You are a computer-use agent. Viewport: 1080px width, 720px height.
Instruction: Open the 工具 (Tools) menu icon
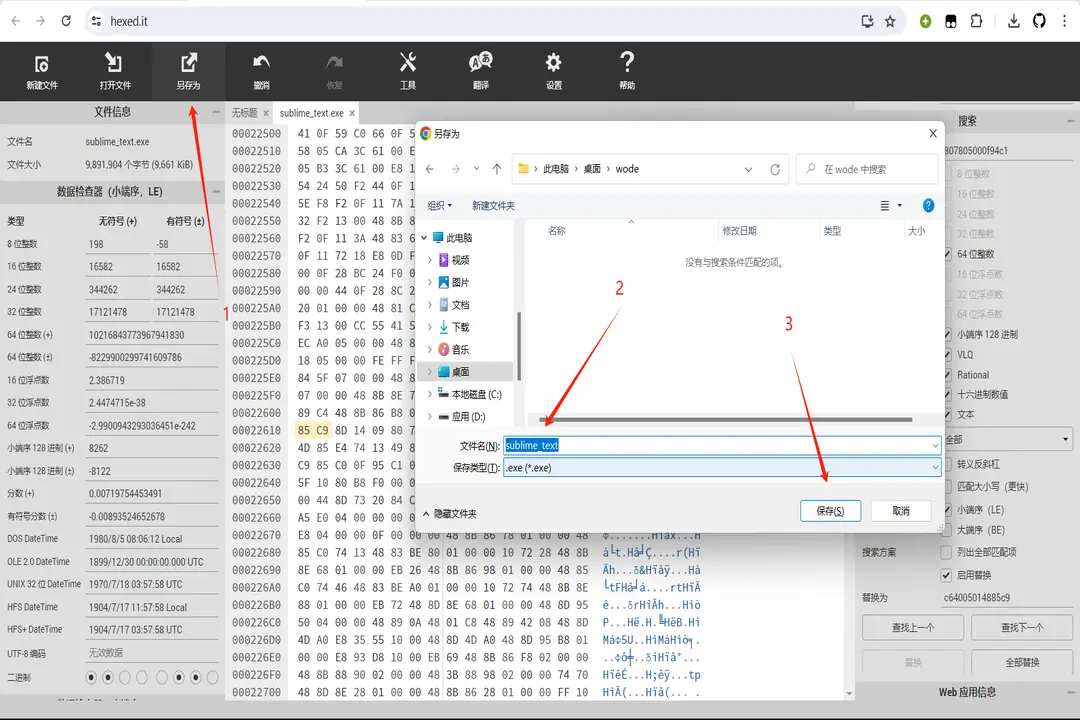[x=407, y=71]
